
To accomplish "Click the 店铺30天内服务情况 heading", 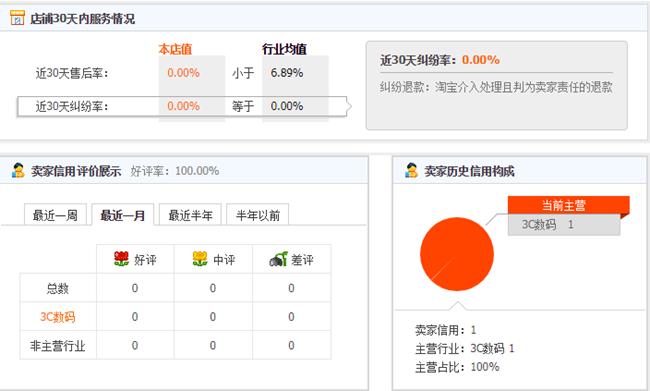I will [82, 19].
